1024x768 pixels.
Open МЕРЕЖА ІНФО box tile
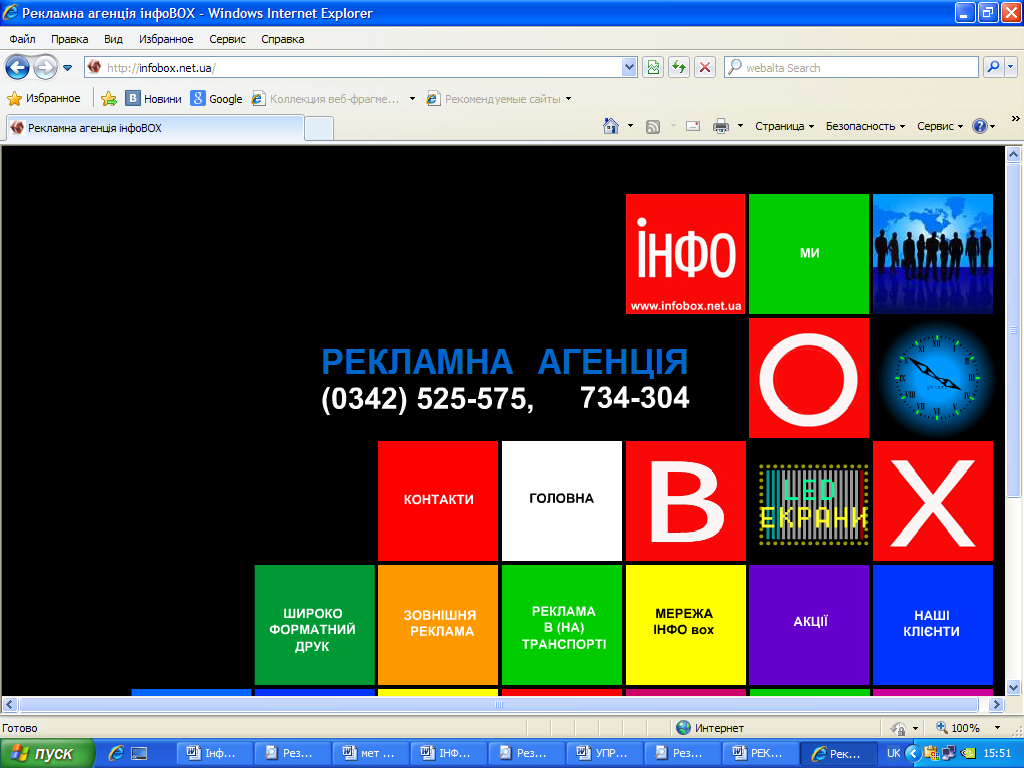coord(686,625)
